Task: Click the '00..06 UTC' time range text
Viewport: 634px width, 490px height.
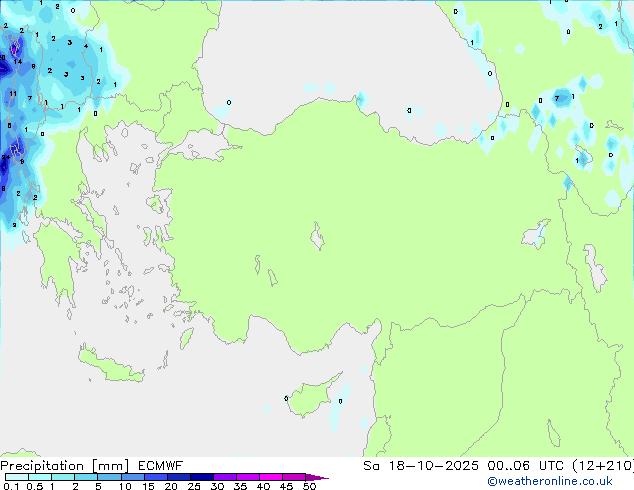Action: coord(526,466)
